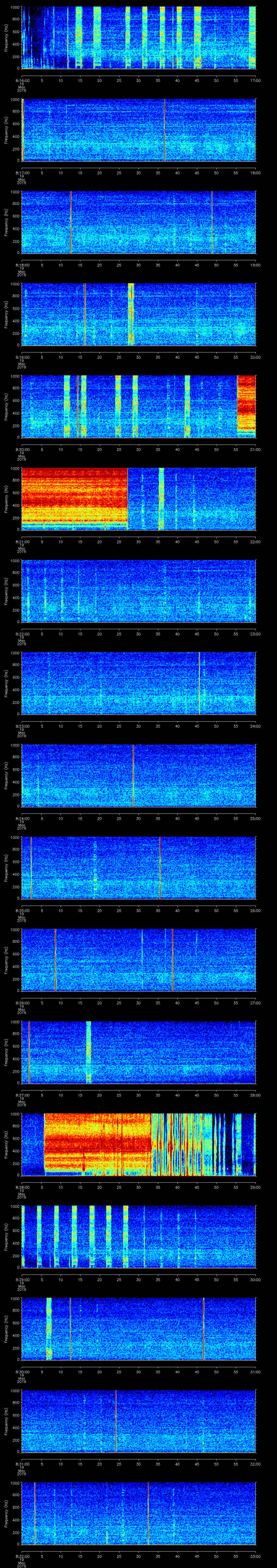277x1568 pixels.
Task: Open the 8:22:00 spectrogram panel
Action: [138, 591]
